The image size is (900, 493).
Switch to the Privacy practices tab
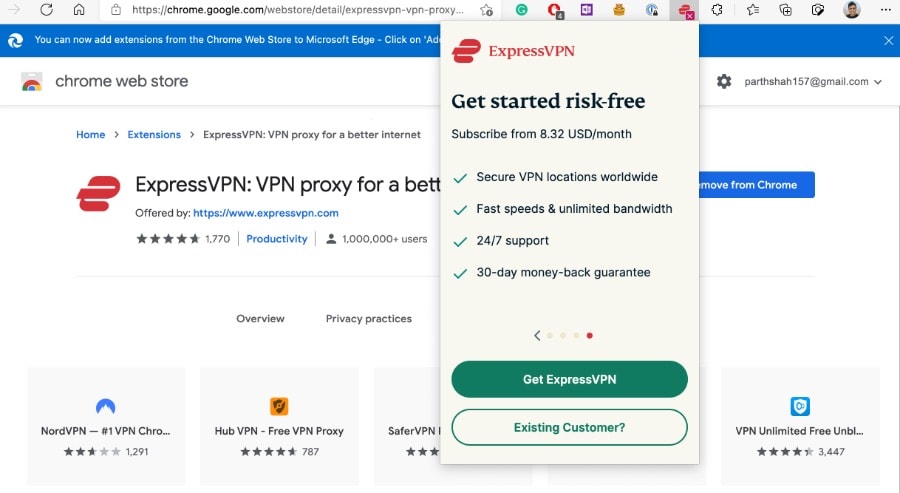(368, 319)
